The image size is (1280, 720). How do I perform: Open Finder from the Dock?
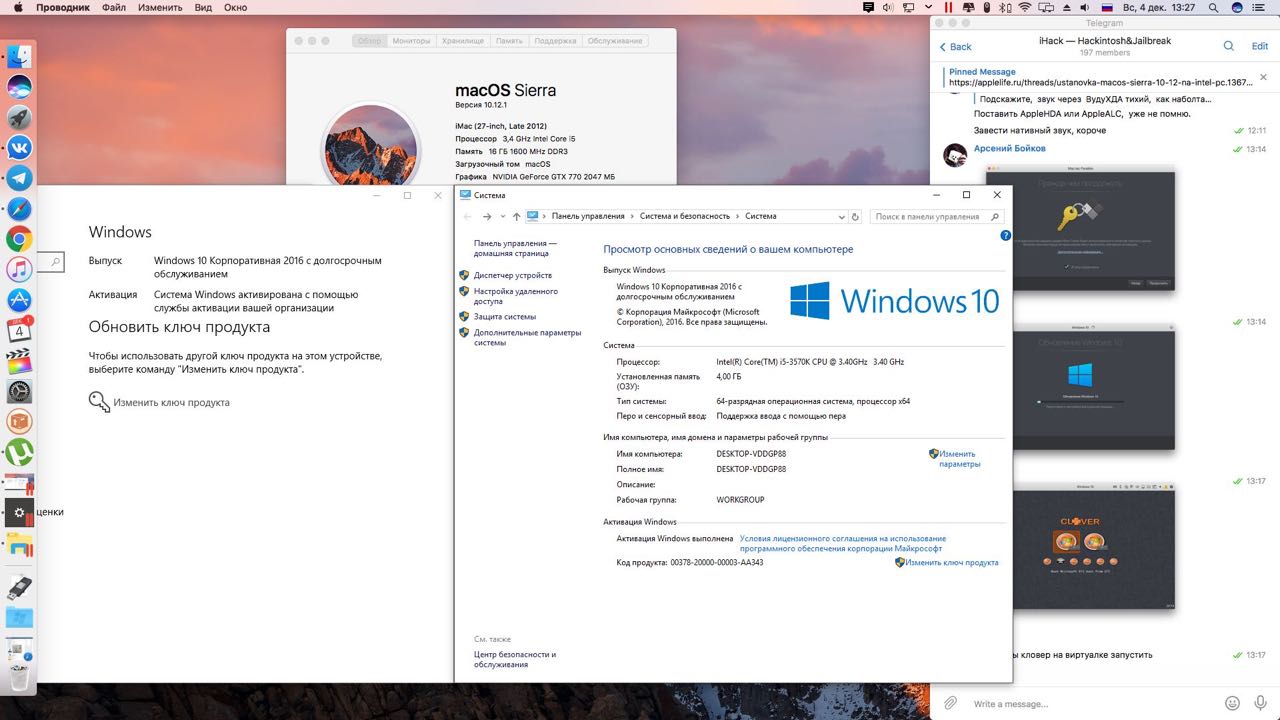click(20, 57)
